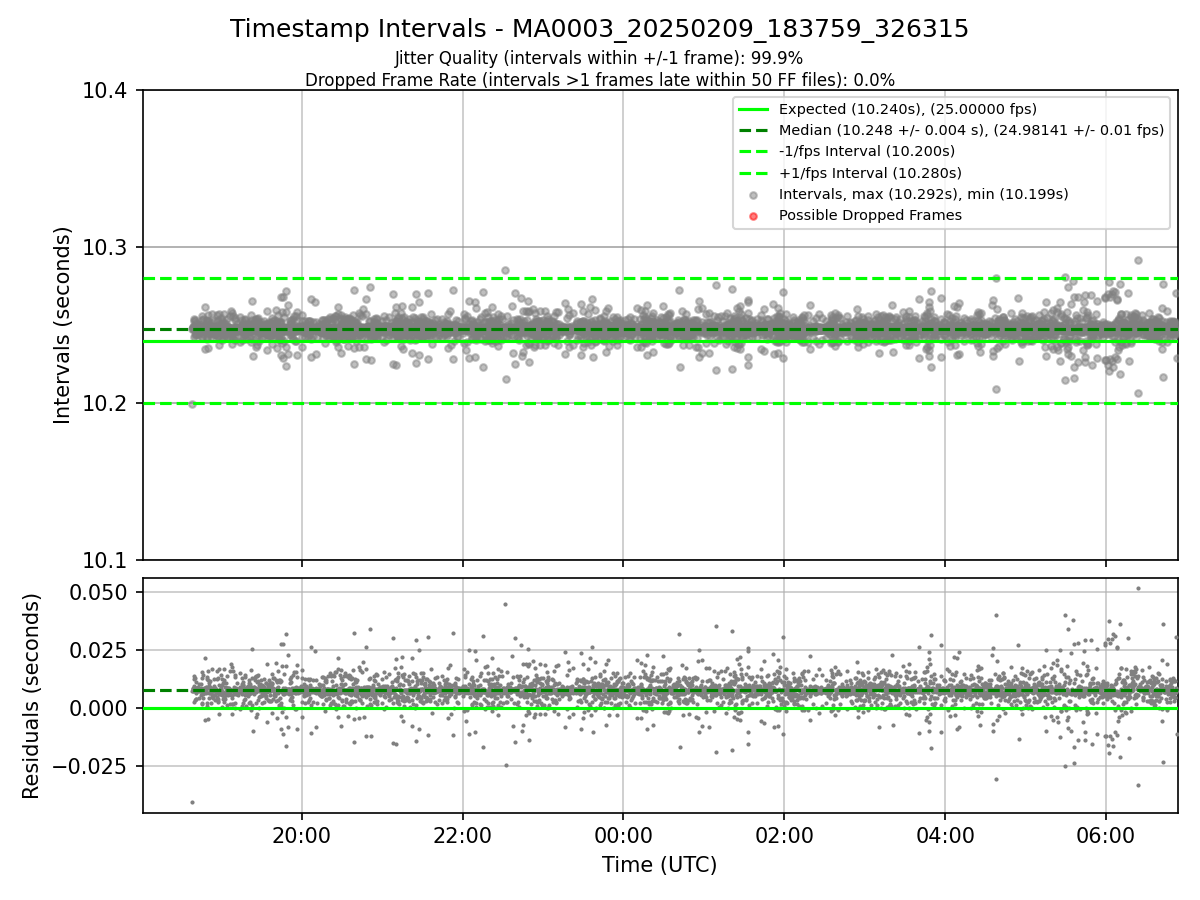Click the 'Intervals (seconds)' y-axis label
Screen dimensions: 1200x900
point(63,325)
